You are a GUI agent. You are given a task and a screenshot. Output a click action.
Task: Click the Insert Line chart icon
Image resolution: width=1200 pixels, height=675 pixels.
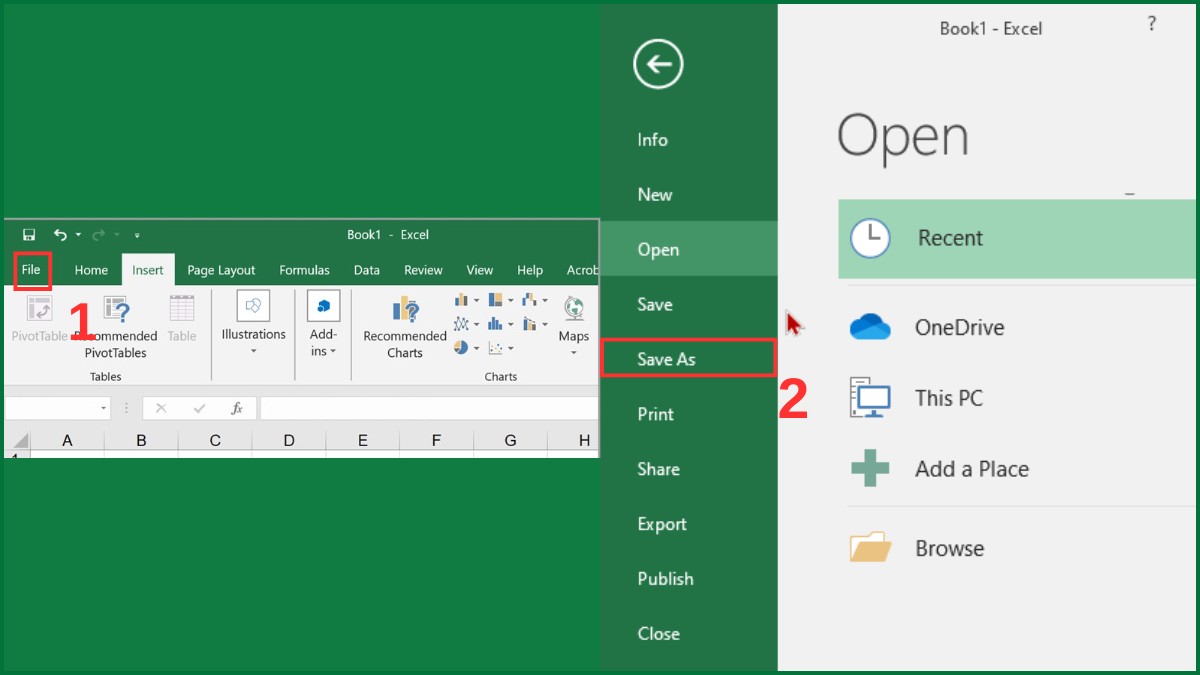(x=462, y=323)
